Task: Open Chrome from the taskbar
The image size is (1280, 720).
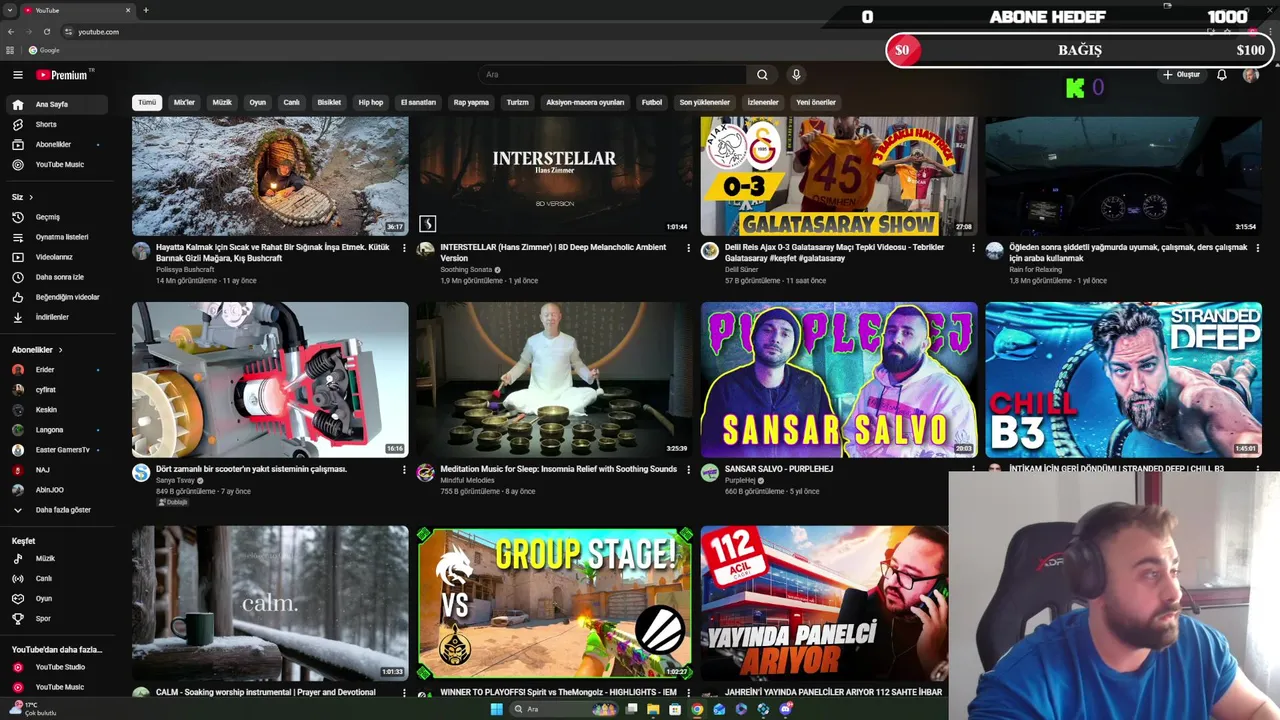Action: pyautogui.click(x=697, y=709)
